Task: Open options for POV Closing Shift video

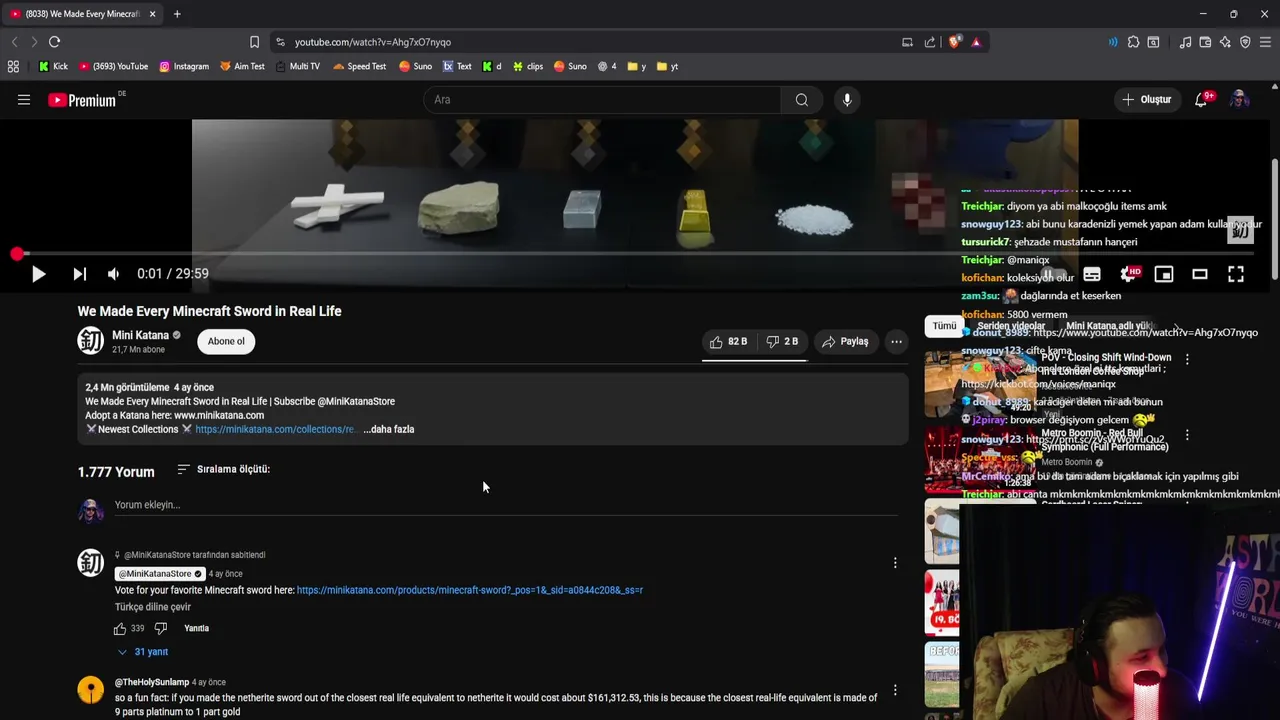Action: click(1187, 359)
